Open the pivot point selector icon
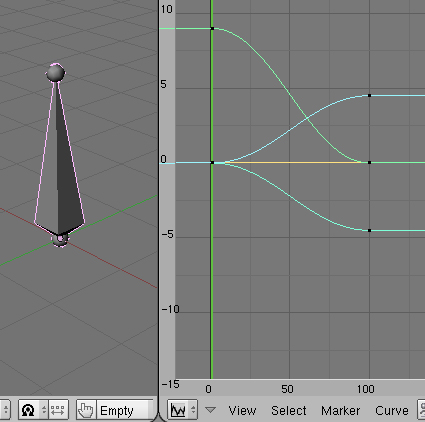Screen dimensions: 425x422 (x=28, y=410)
